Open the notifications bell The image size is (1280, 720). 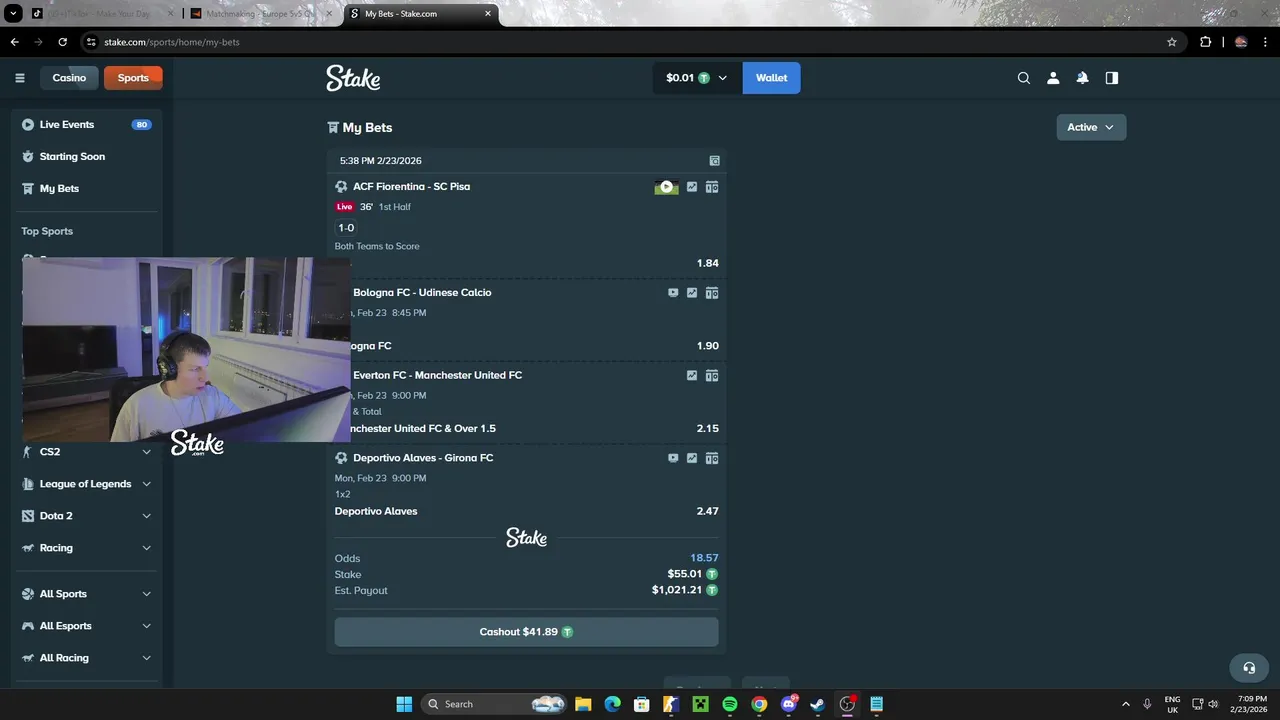[x=1082, y=78]
